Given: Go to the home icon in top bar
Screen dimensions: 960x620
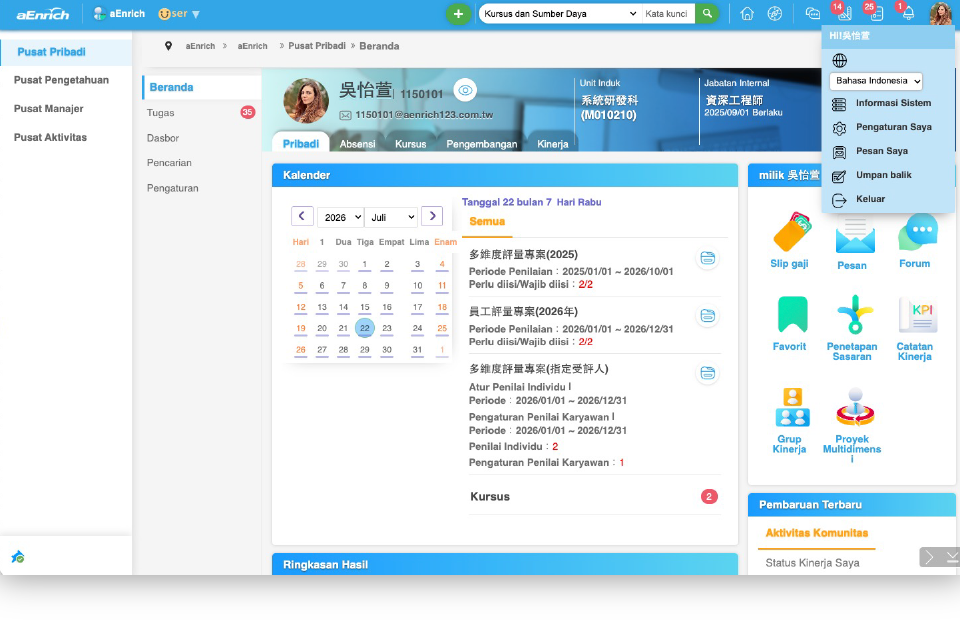Looking at the screenshot, I should 747,13.
